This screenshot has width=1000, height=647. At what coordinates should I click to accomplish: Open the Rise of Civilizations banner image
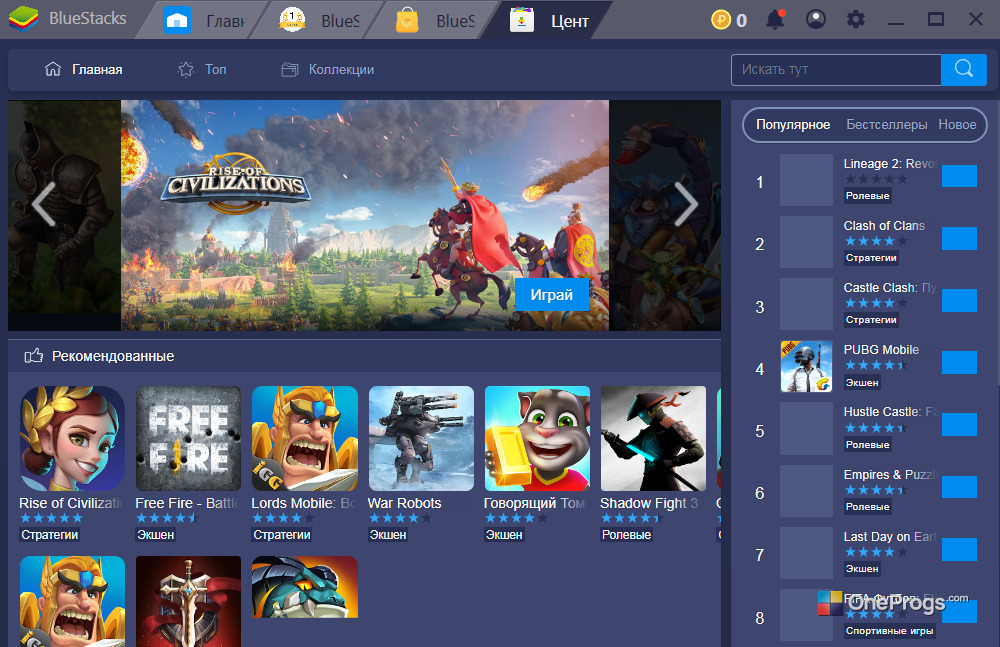365,215
